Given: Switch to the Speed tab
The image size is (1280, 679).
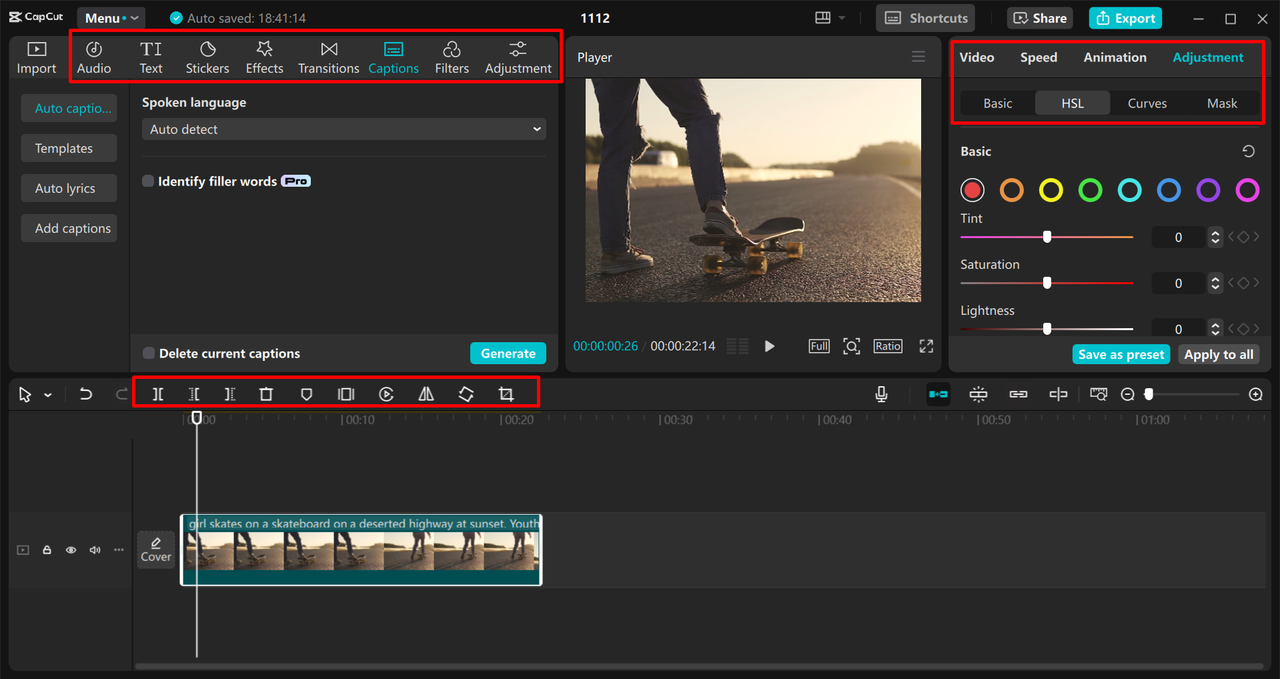Looking at the screenshot, I should coord(1038,57).
